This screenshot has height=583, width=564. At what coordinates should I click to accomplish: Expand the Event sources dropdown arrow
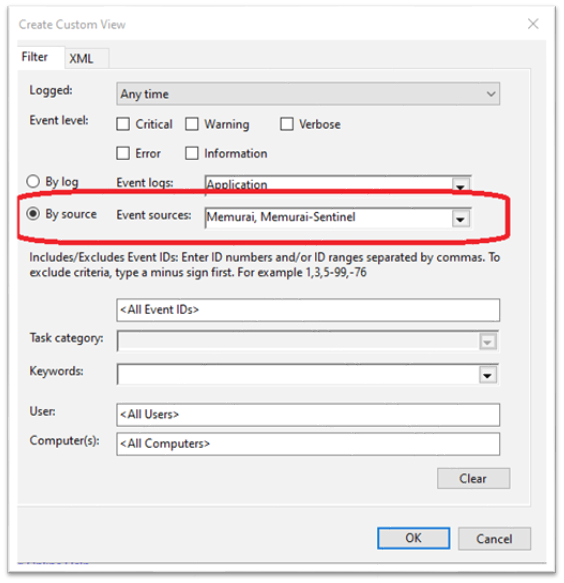(461, 219)
